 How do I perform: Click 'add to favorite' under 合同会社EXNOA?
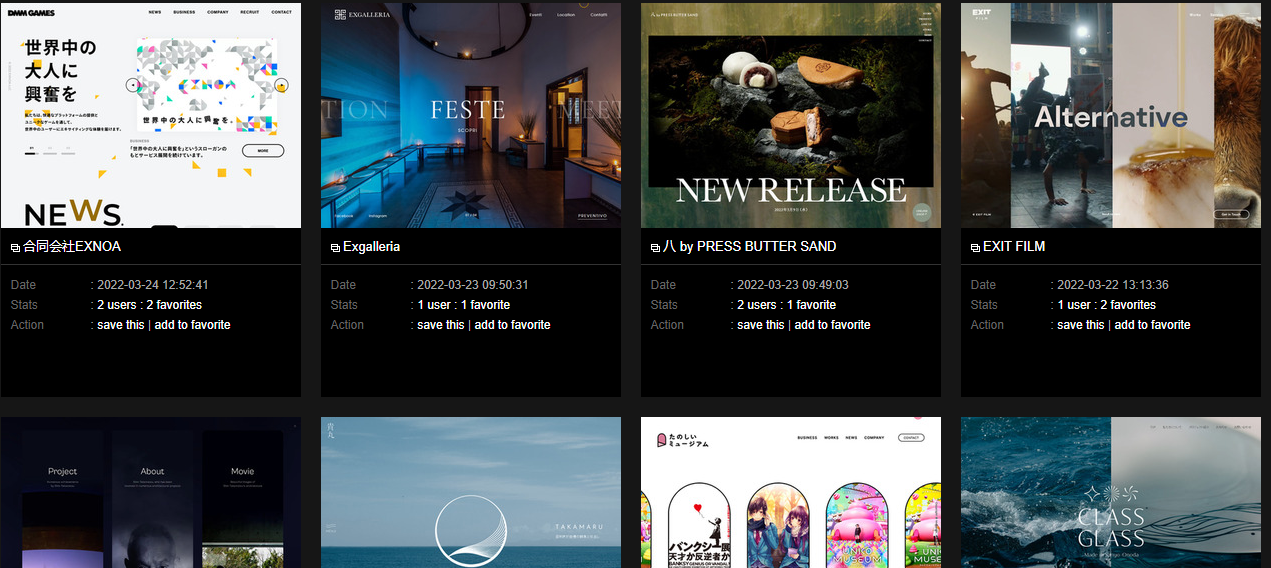192,325
